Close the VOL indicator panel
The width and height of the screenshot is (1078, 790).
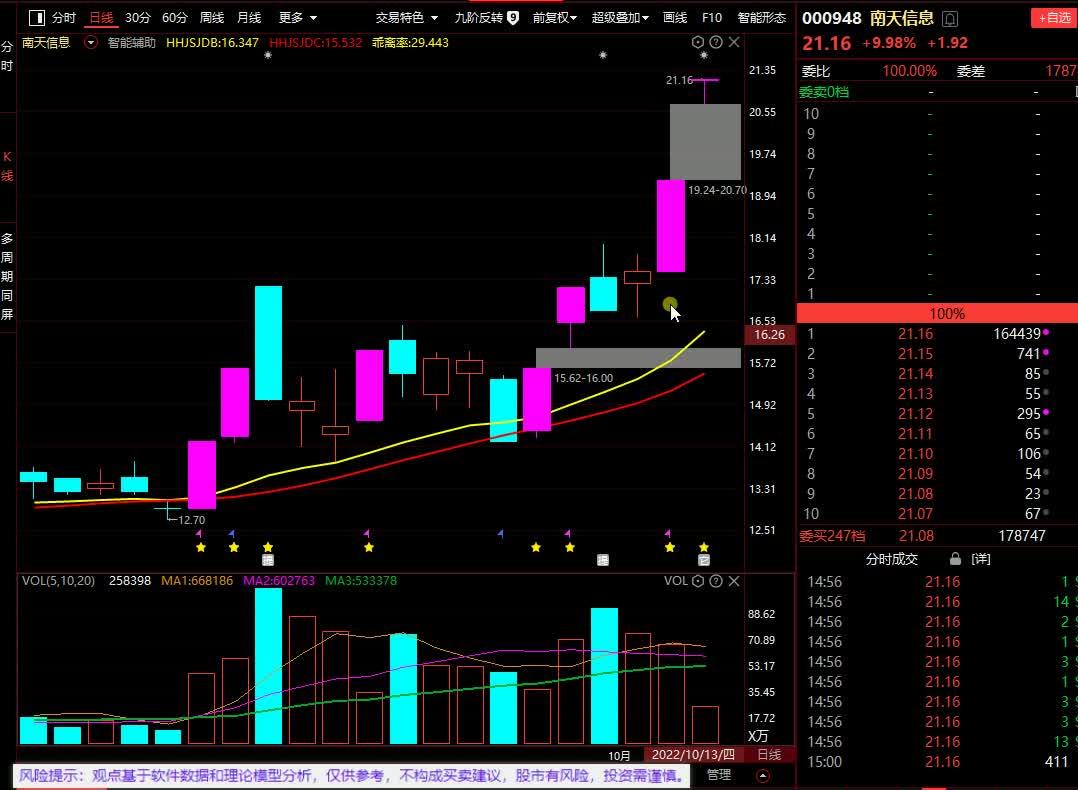tap(734, 581)
